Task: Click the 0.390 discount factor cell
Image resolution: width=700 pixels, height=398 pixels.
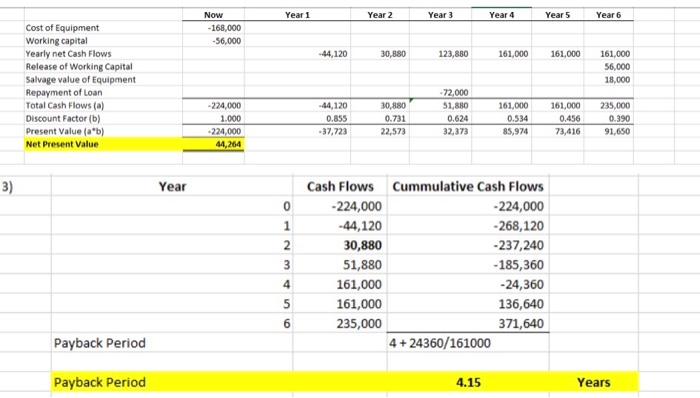Action: [x=619, y=118]
